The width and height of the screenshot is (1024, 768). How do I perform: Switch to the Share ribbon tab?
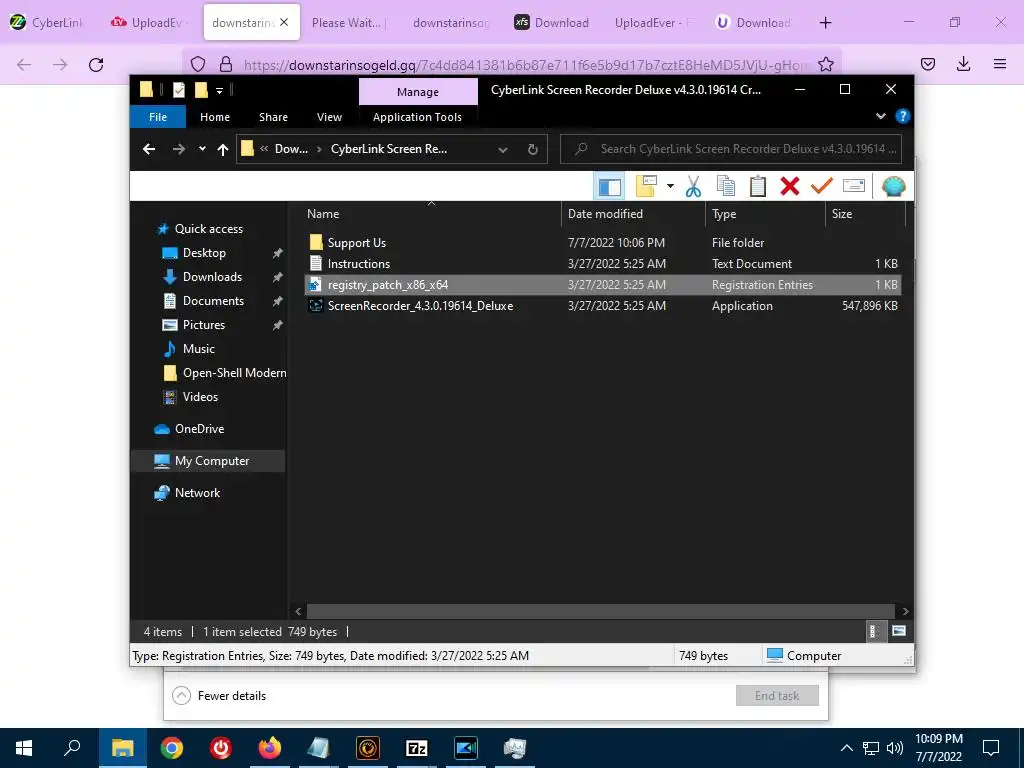(273, 117)
